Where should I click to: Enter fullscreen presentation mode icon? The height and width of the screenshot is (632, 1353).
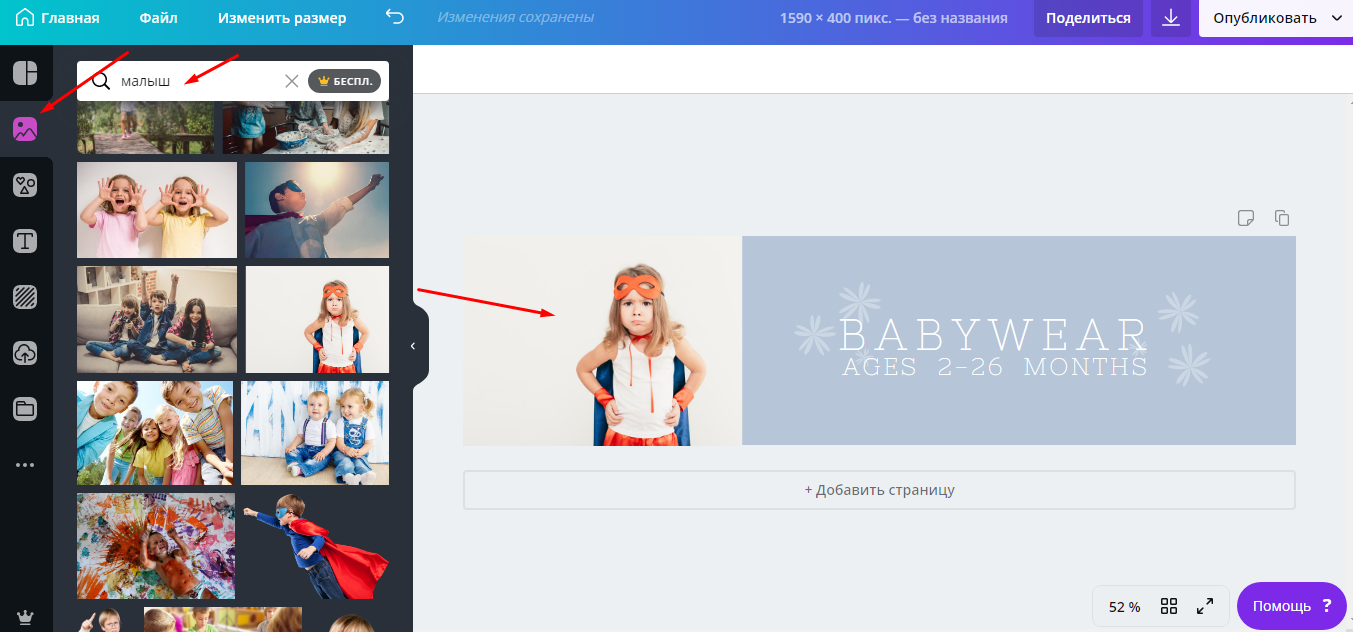1205,606
